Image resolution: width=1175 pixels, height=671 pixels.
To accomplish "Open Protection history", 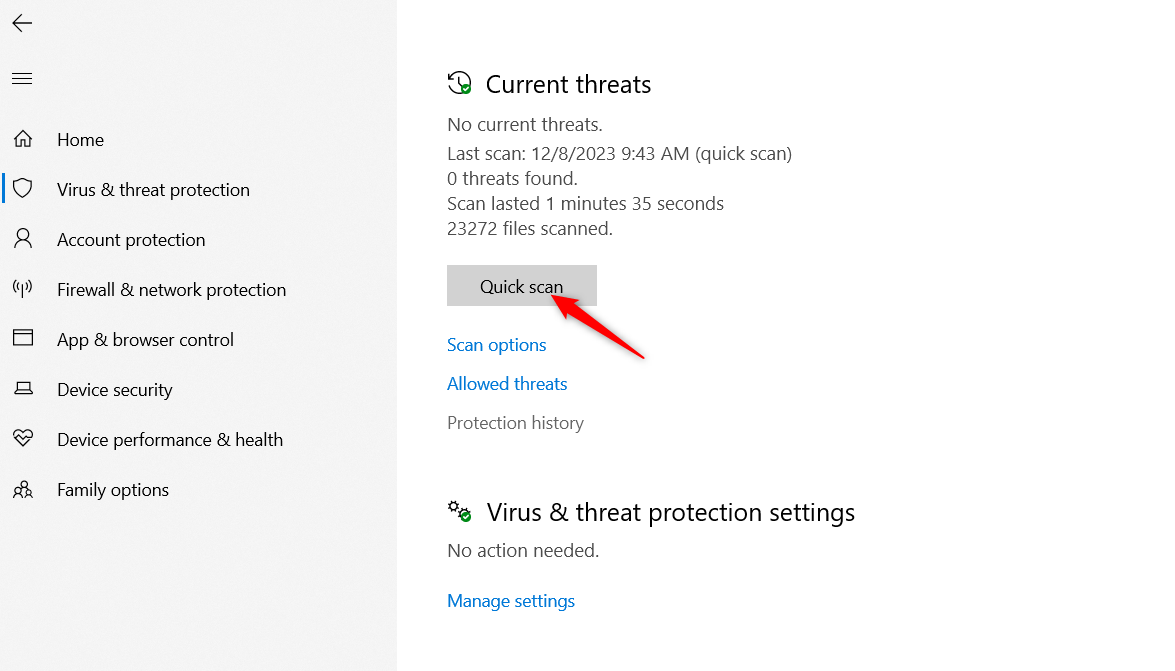I will (515, 422).
